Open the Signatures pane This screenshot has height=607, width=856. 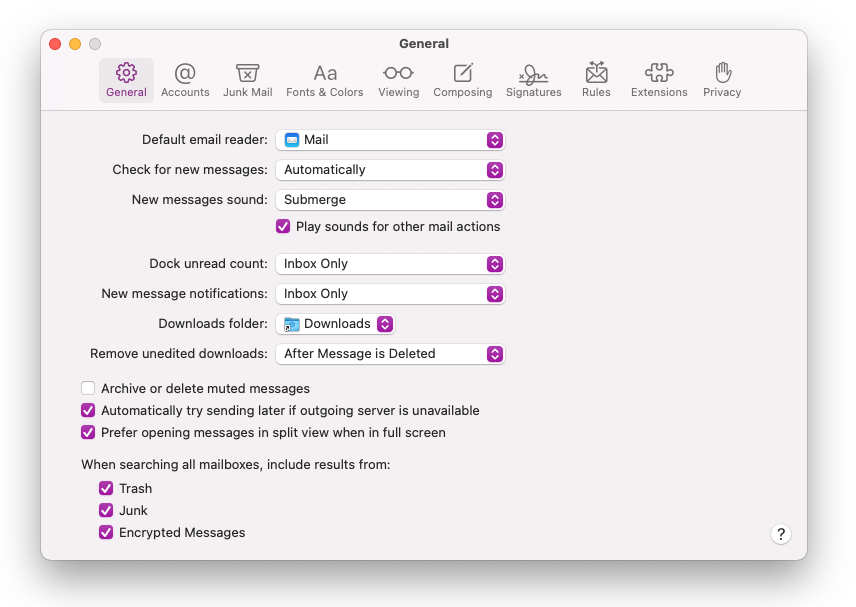533,80
